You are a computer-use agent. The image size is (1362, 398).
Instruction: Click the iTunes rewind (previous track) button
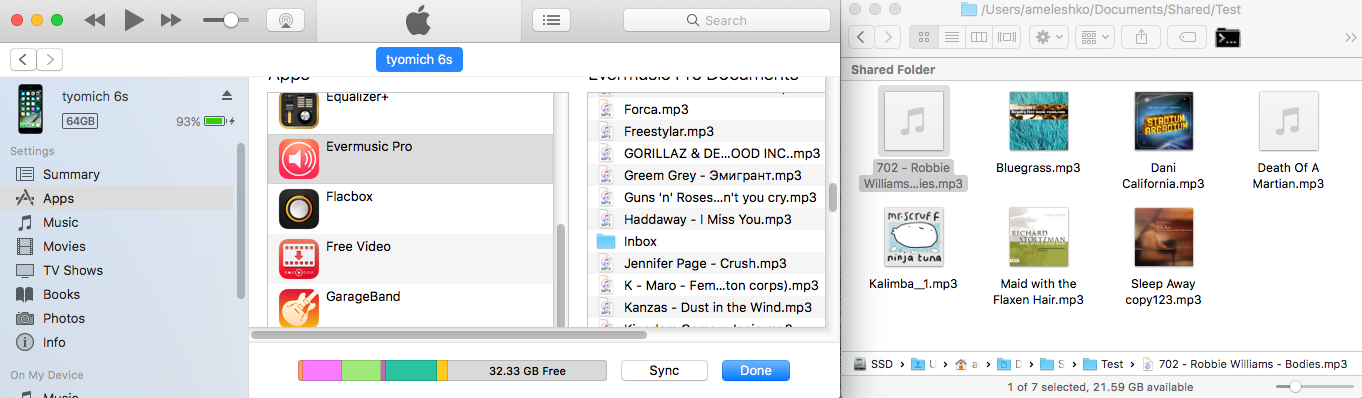point(95,20)
